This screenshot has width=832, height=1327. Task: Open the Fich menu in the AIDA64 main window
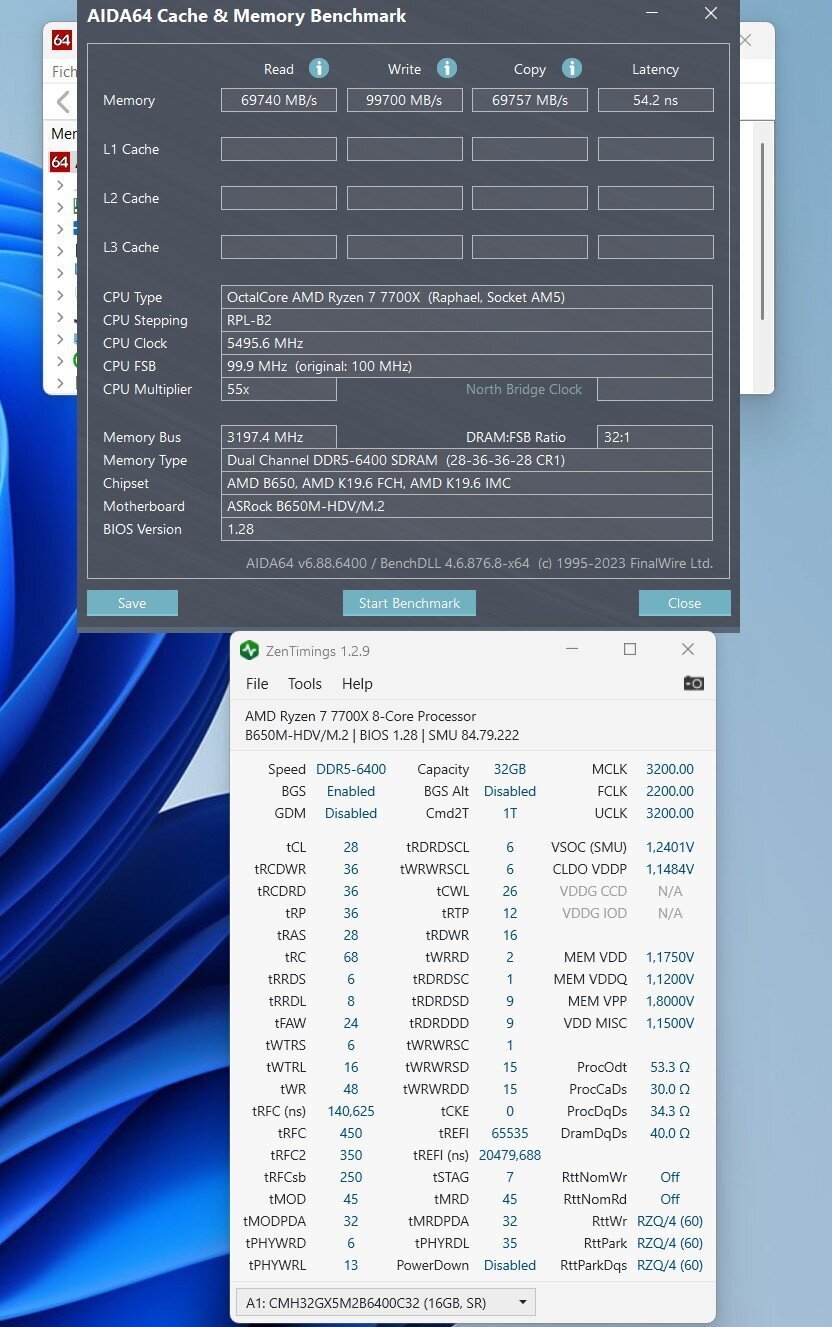coord(64,72)
